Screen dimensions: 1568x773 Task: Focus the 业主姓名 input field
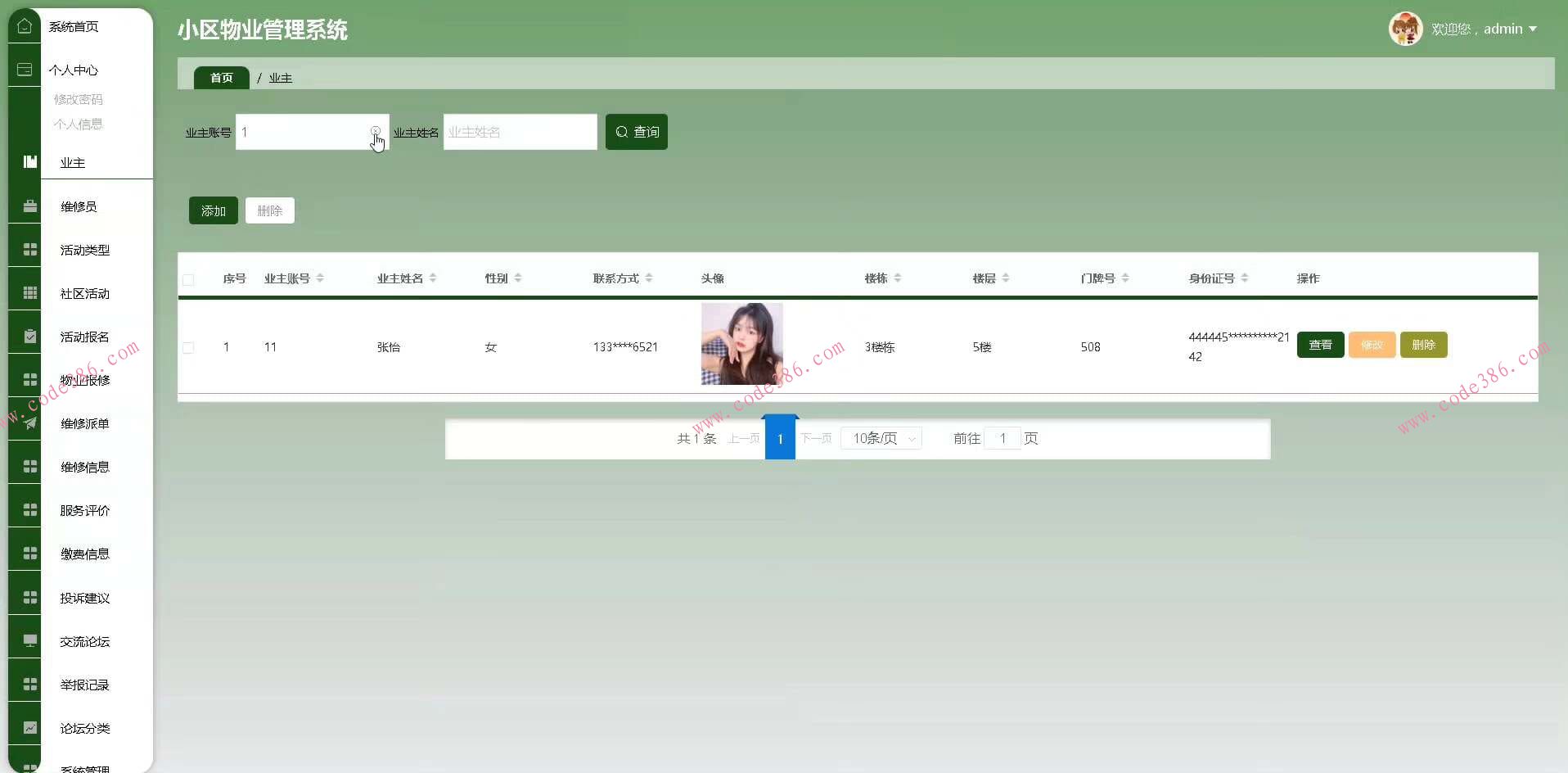[520, 132]
